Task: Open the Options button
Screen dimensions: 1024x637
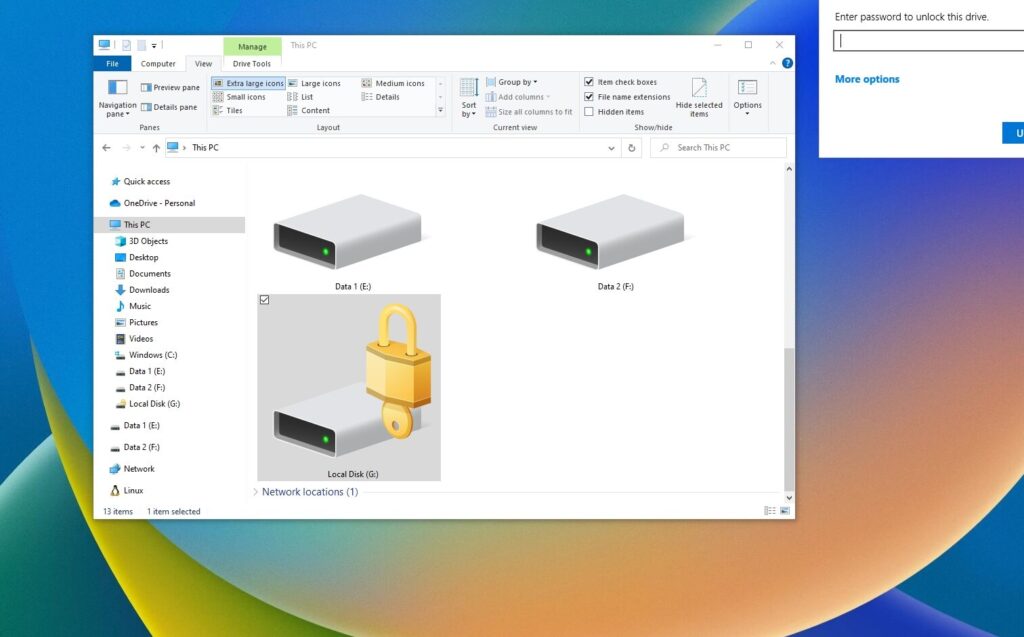Action: pos(747,98)
